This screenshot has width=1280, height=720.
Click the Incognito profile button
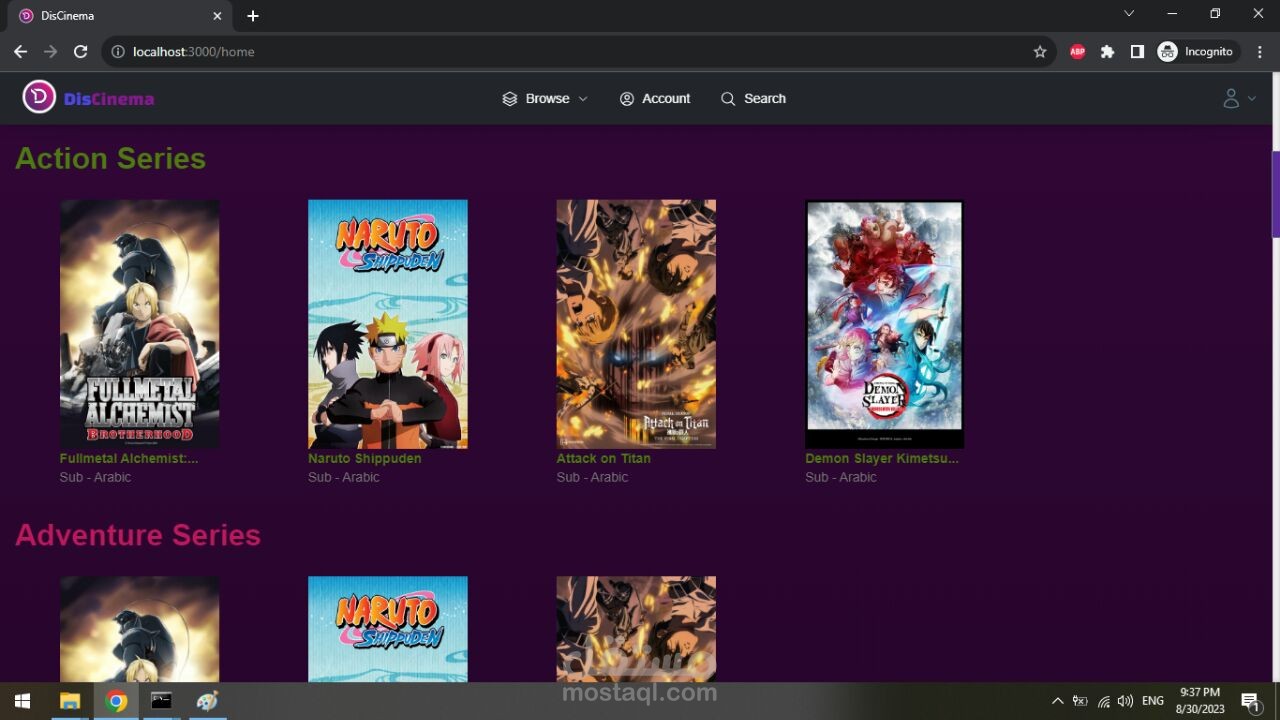(x=1196, y=52)
